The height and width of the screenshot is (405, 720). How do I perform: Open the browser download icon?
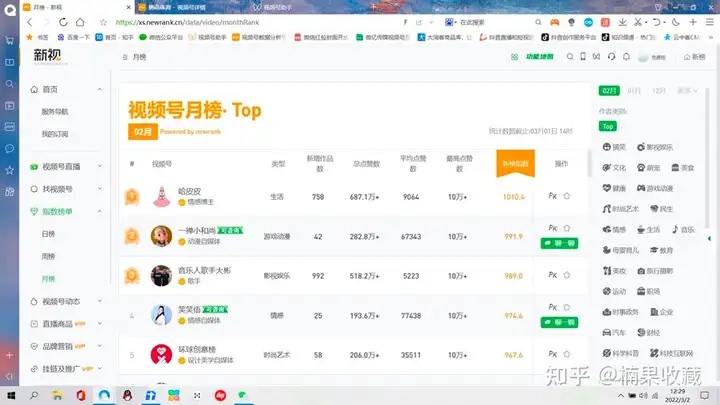point(622,22)
